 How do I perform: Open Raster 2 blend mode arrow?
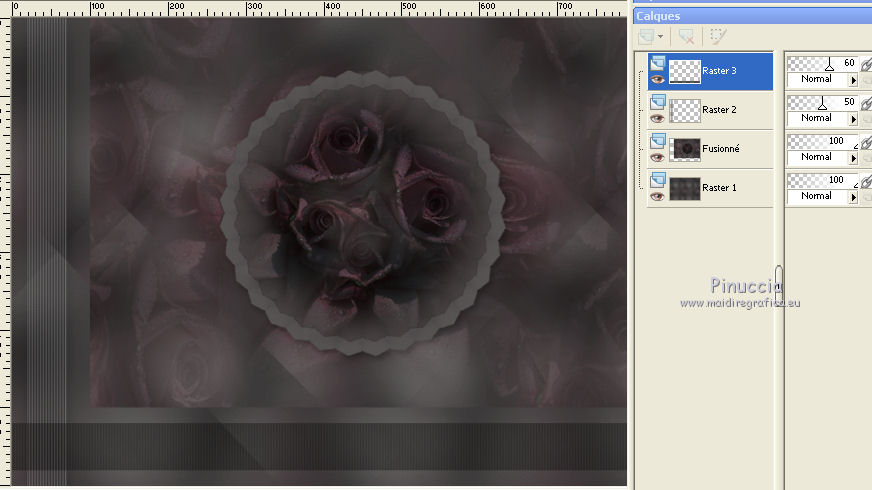coord(853,119)
